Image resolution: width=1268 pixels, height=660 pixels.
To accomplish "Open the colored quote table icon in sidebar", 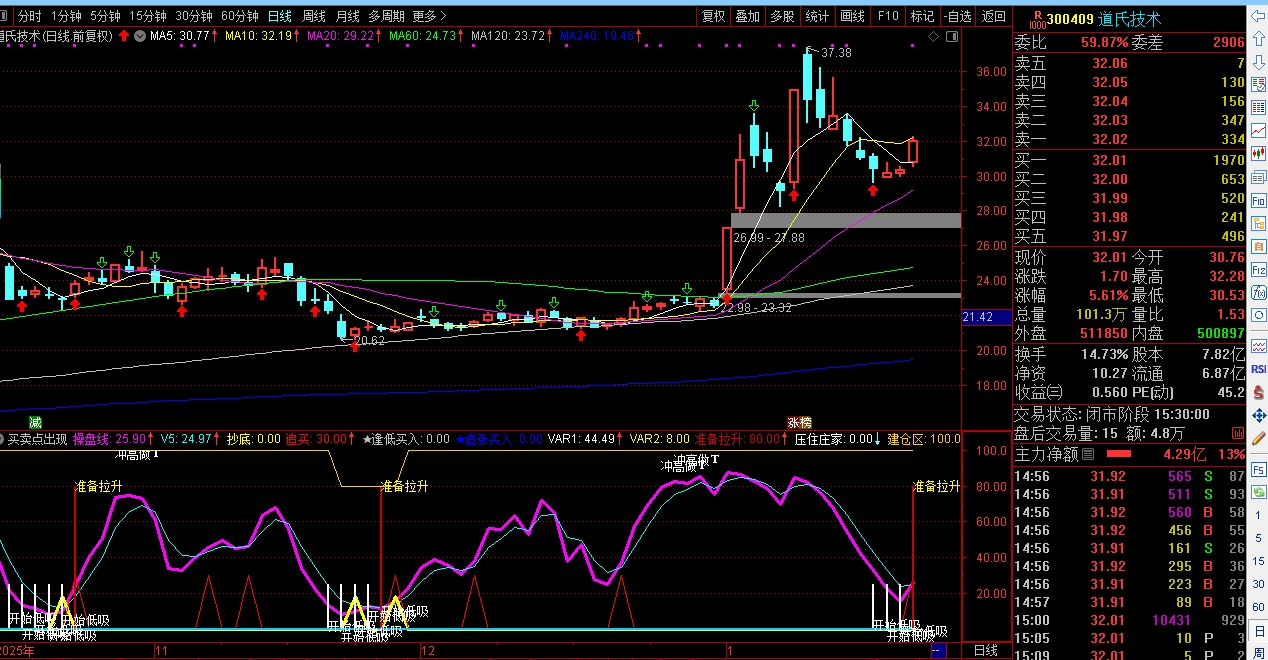I will pyautogui.click(x=1258, y=109).
